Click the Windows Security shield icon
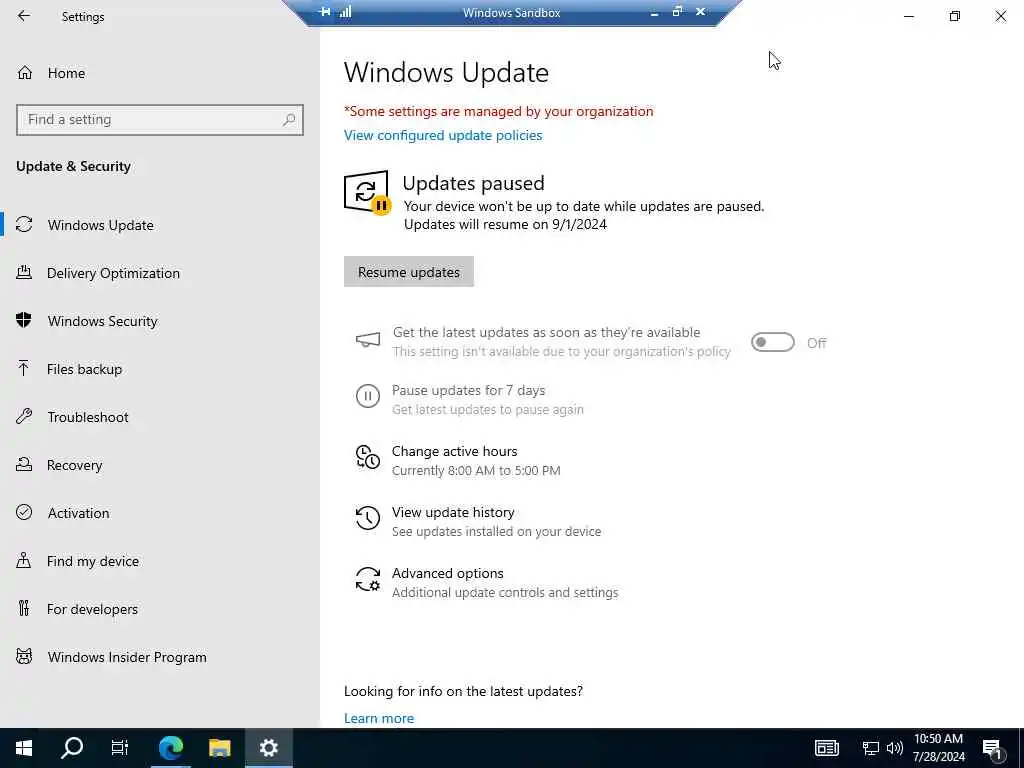The height and width of the screenshot is (768, 1024). (x=24, y=320)
